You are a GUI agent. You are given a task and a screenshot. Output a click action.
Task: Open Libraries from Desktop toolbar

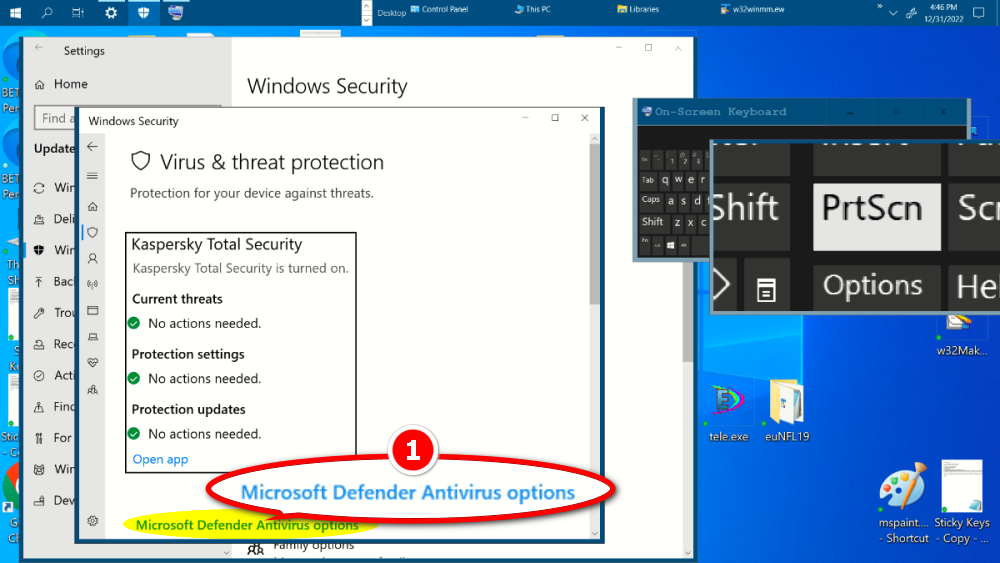tap(638, 9)
